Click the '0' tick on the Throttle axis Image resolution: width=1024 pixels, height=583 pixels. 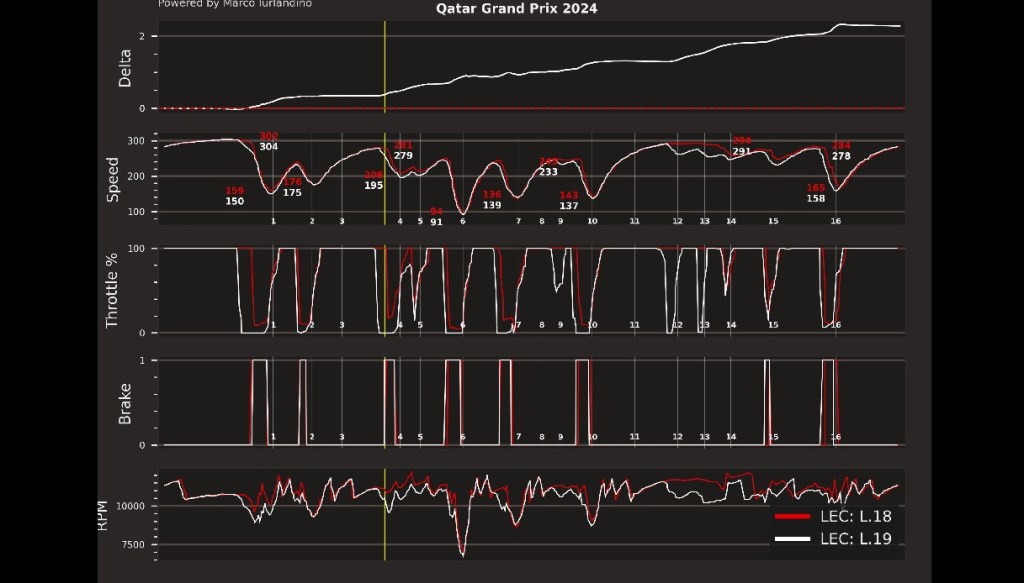(142, 333)
